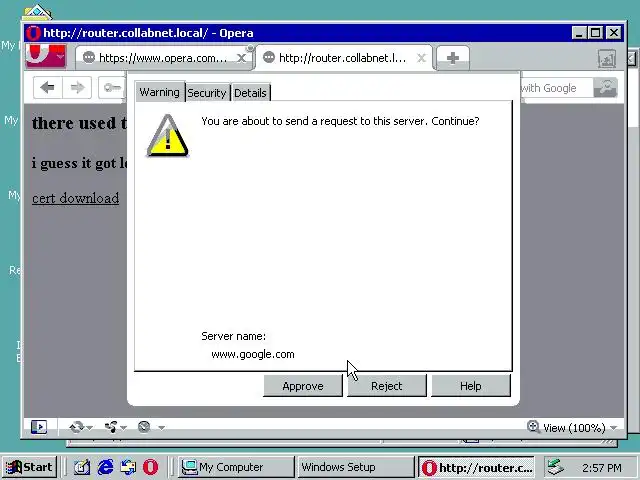Click the Opera Link sync icon
Screen dimensions: 640x480
(76, 427)
